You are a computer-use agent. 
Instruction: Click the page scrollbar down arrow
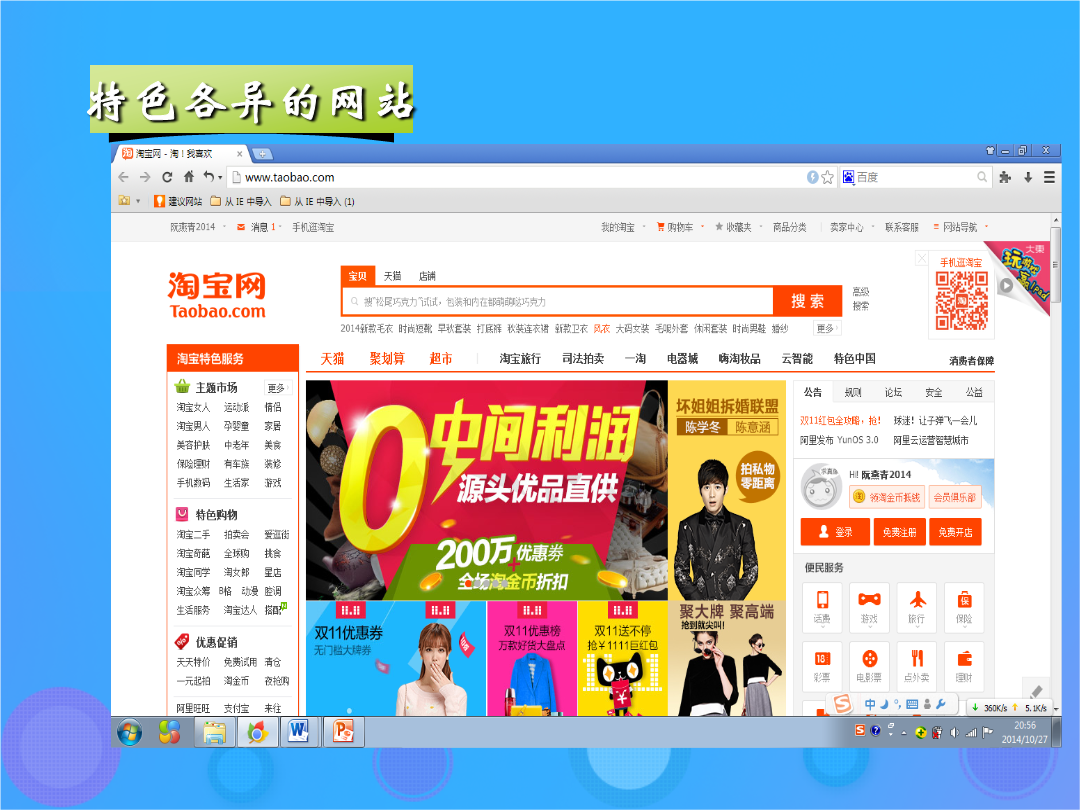pyautogui.click(x=1056, y=709)
